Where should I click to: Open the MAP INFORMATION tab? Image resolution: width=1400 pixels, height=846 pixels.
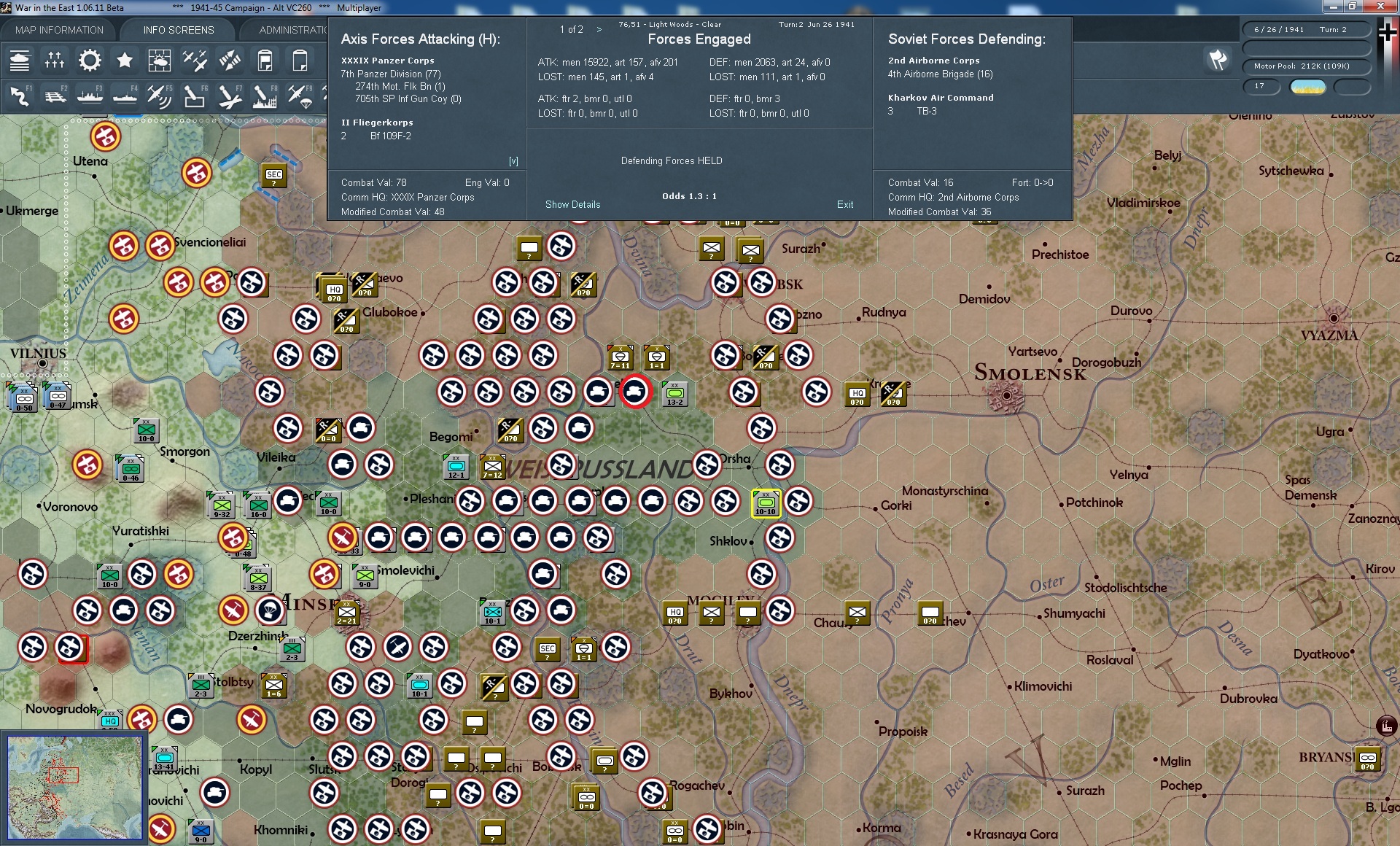pos(59,30)
